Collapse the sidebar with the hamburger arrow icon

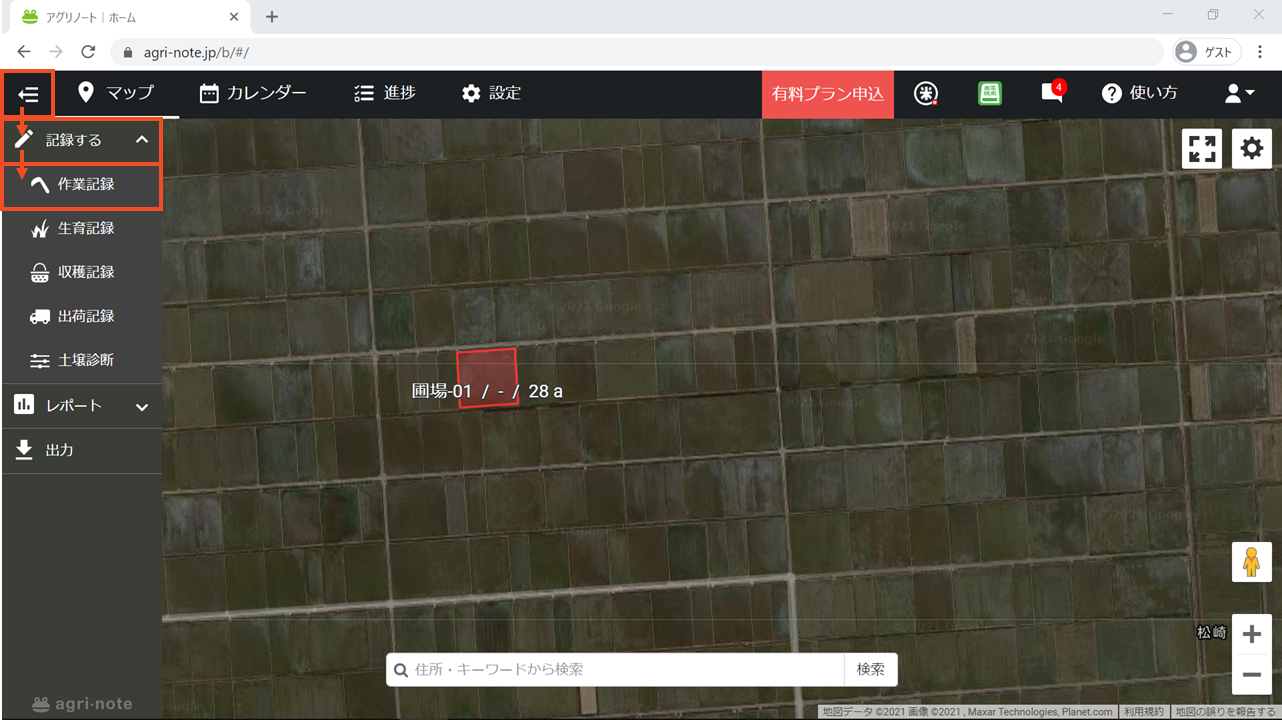tap(28, 94)
